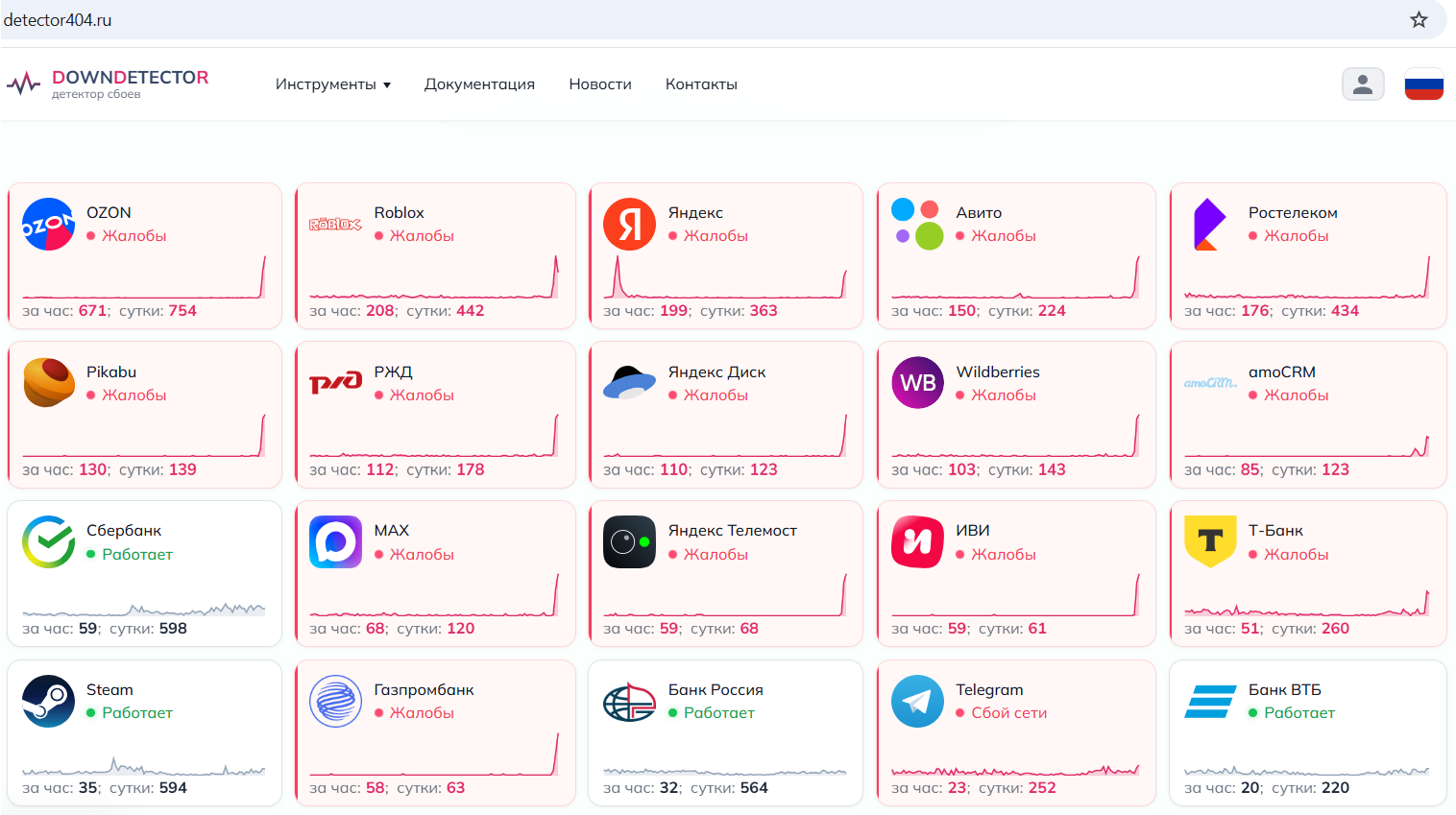This screenshot has width=1456, height=815.
Task: Click the Яндекс Телемост title
Action: click(x=733, y=530)
